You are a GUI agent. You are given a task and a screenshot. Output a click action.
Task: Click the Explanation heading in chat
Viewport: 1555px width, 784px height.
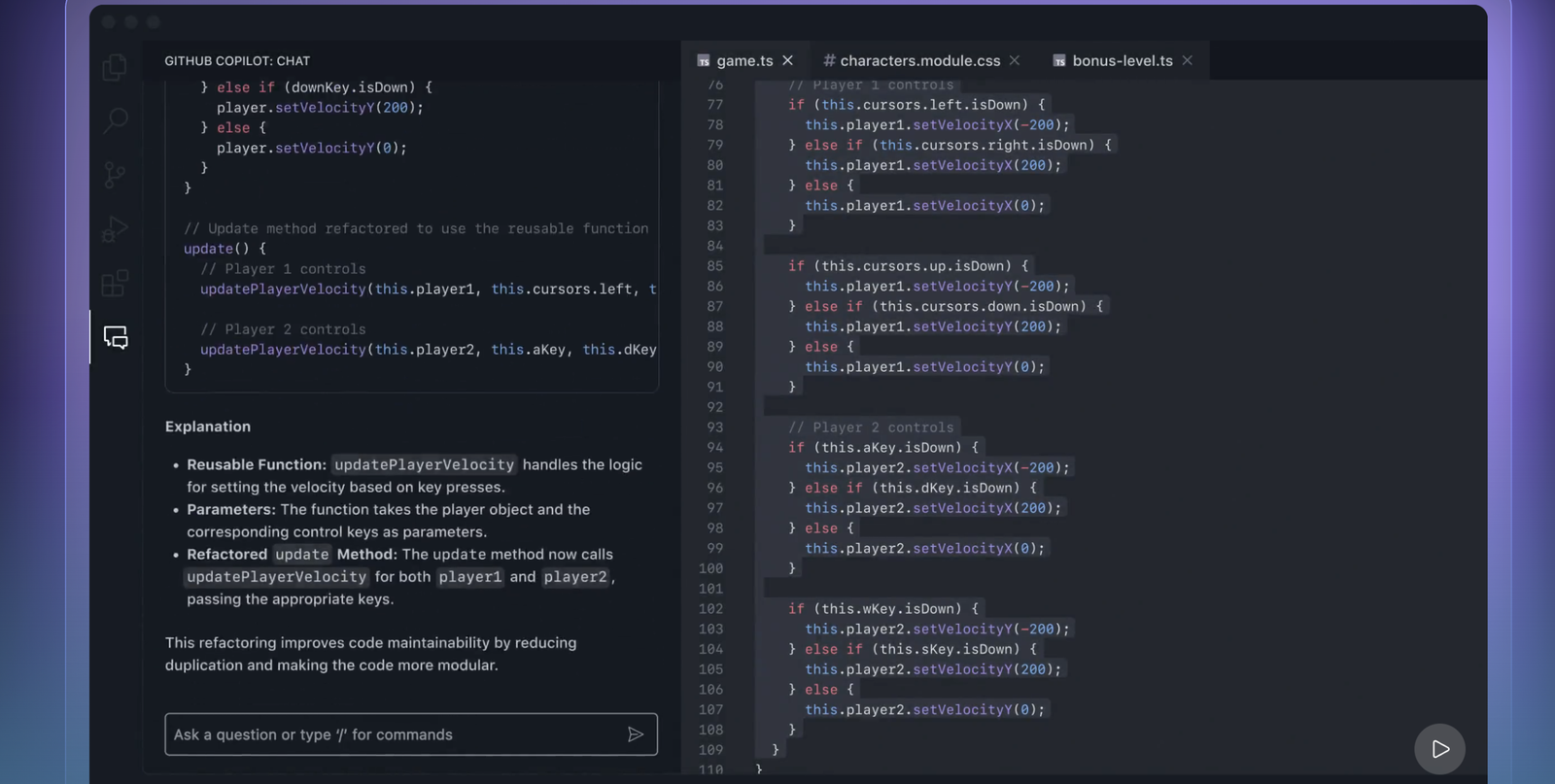pos(208,426)
